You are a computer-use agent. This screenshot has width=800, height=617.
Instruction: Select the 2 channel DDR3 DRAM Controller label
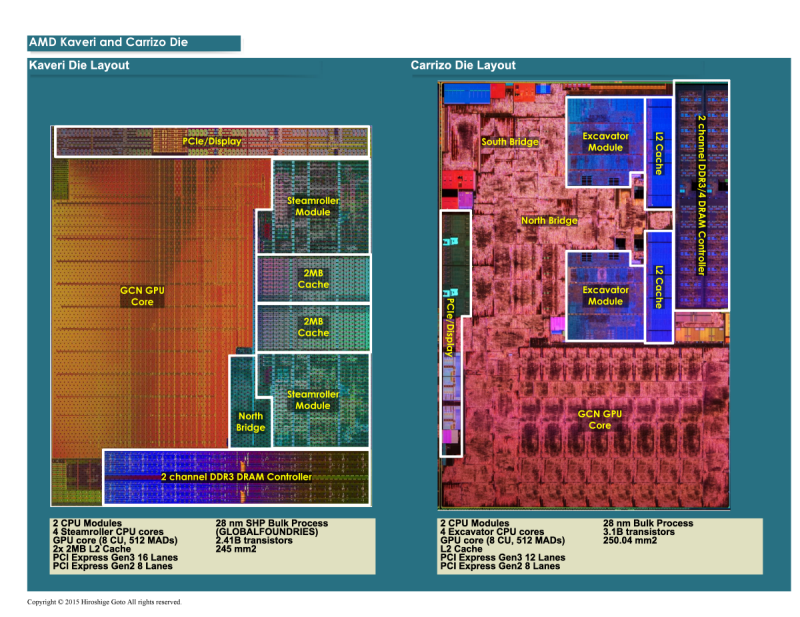click(237, 477)
